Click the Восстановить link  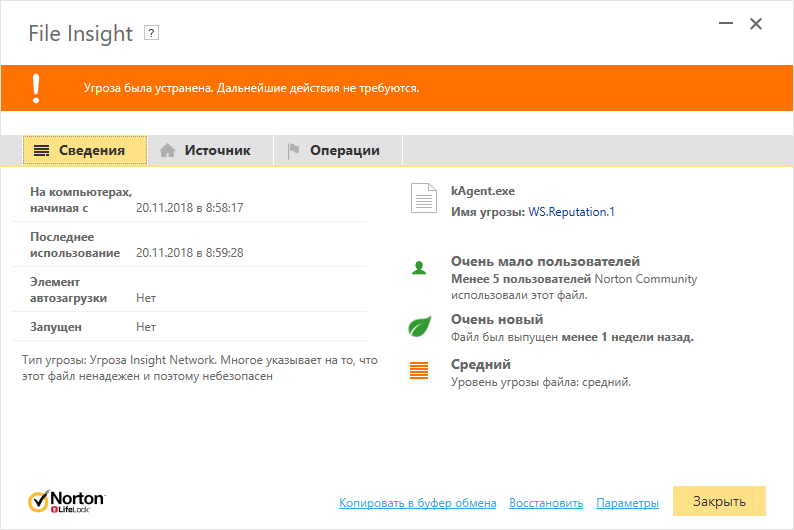[546, 503]
